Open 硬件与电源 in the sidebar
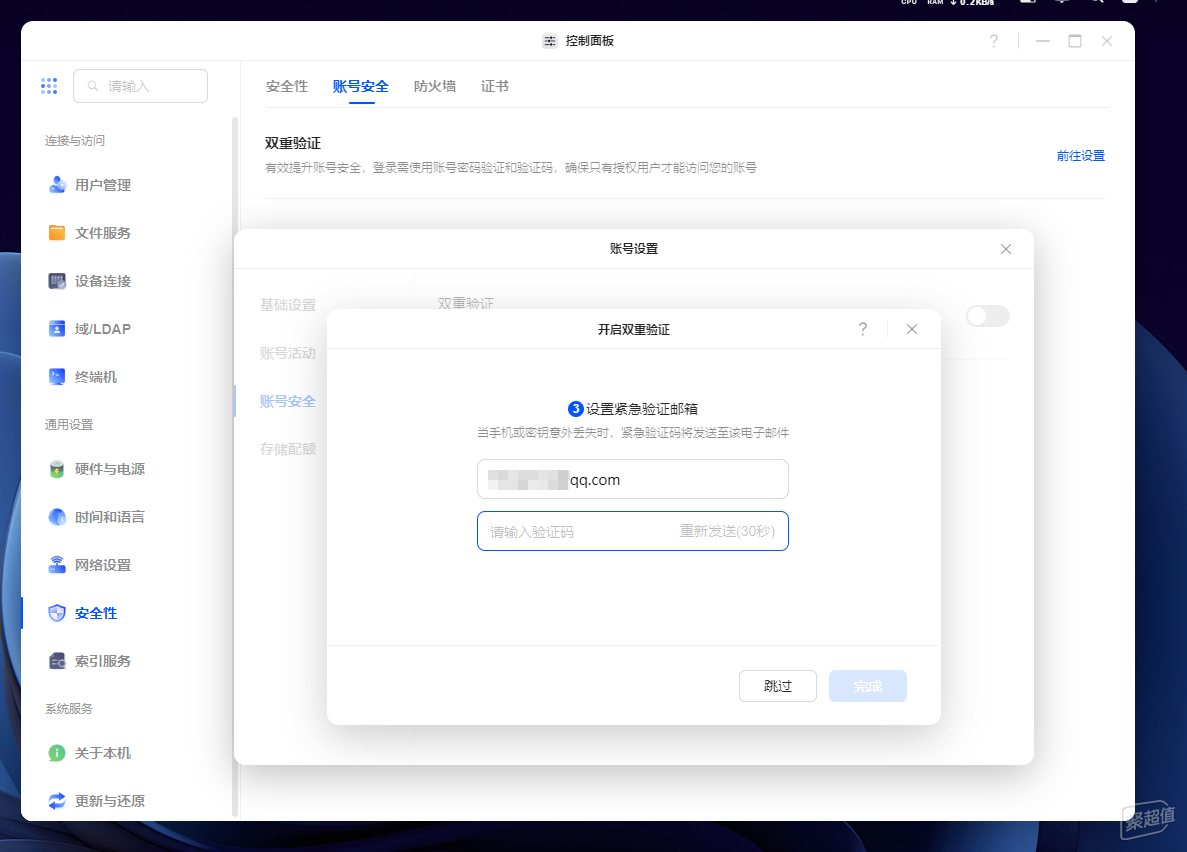This screenshot has height=852, width=1187. click(110, 469)
